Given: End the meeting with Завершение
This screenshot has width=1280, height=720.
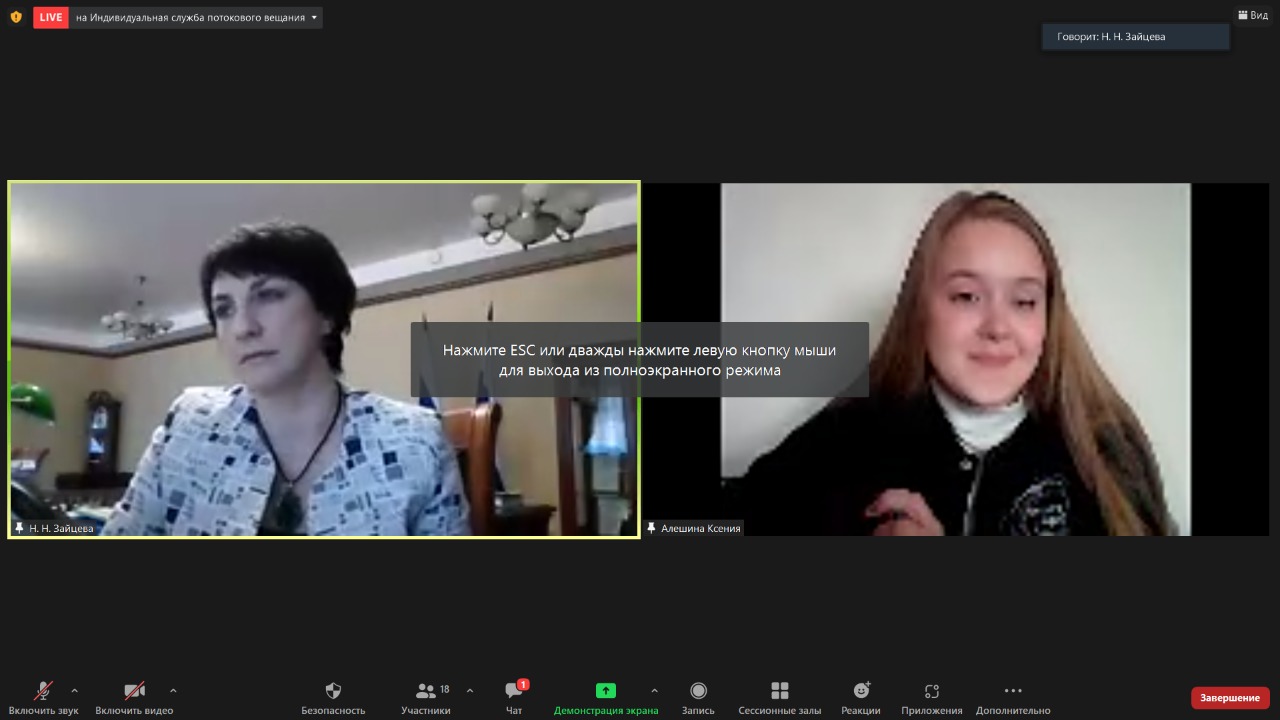Looking at the screenshot, I should point(1230,697).
